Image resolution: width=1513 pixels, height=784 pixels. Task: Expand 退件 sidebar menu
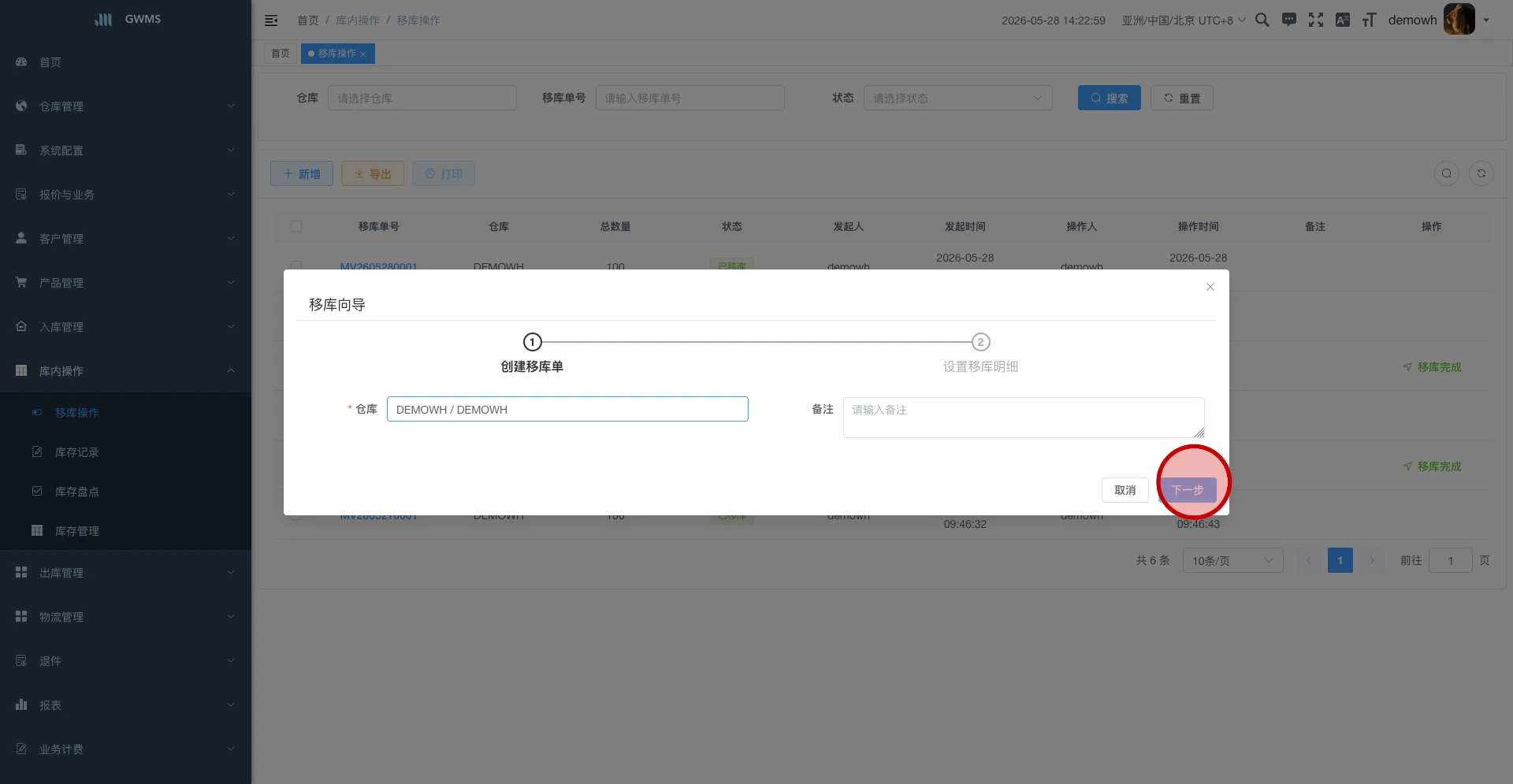126,661
